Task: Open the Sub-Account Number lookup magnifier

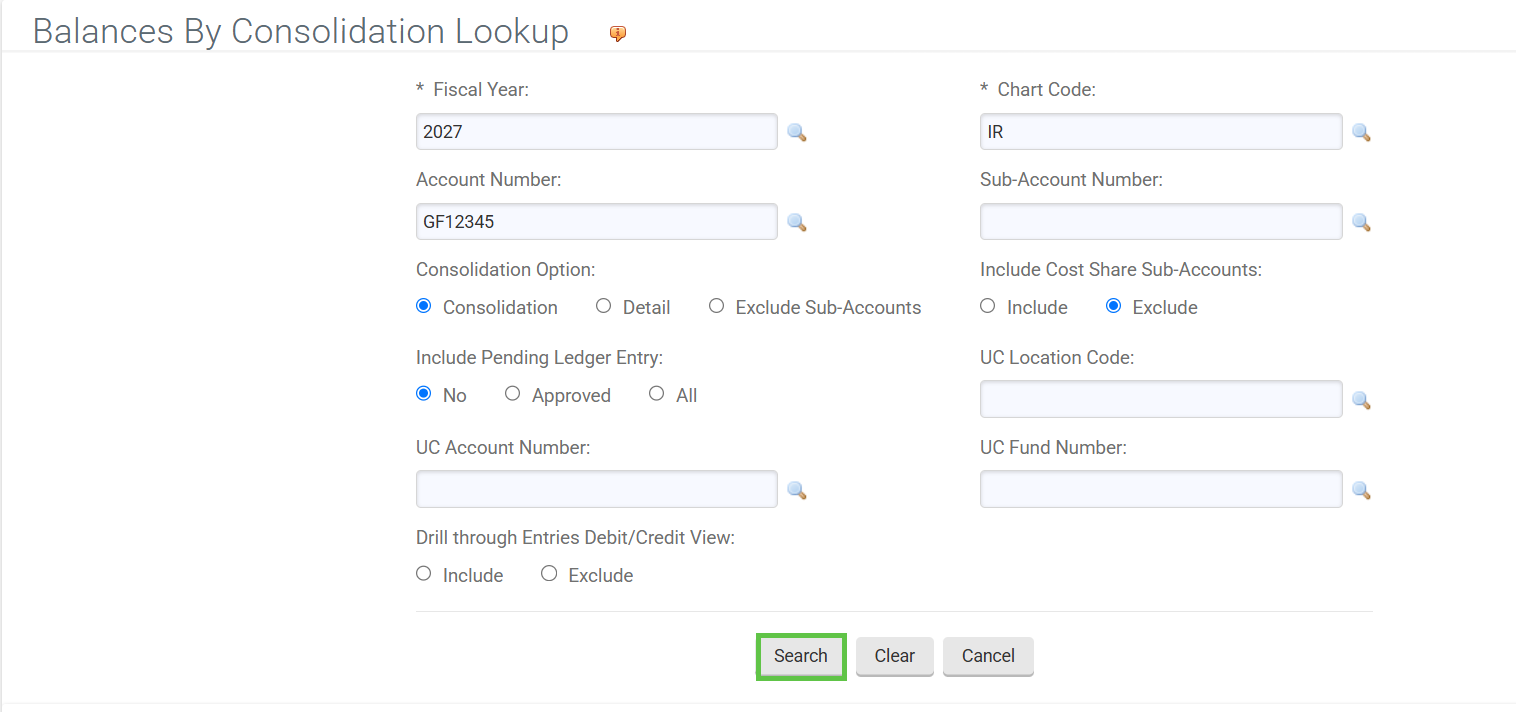Action: click(1361, 222)
